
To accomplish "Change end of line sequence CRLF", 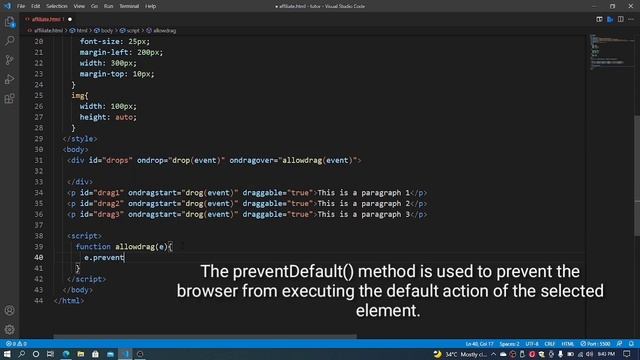I will coord(549,344).
